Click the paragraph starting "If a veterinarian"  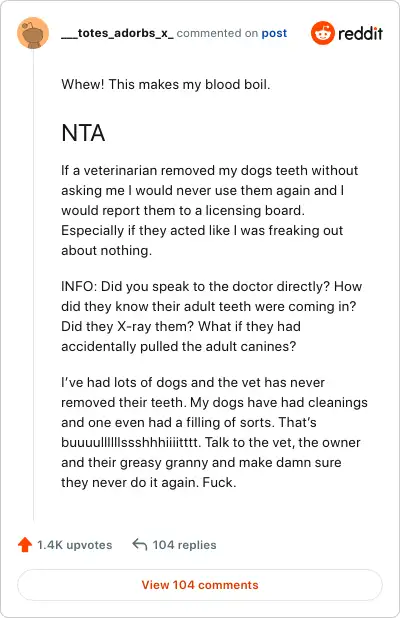[210, 210]
